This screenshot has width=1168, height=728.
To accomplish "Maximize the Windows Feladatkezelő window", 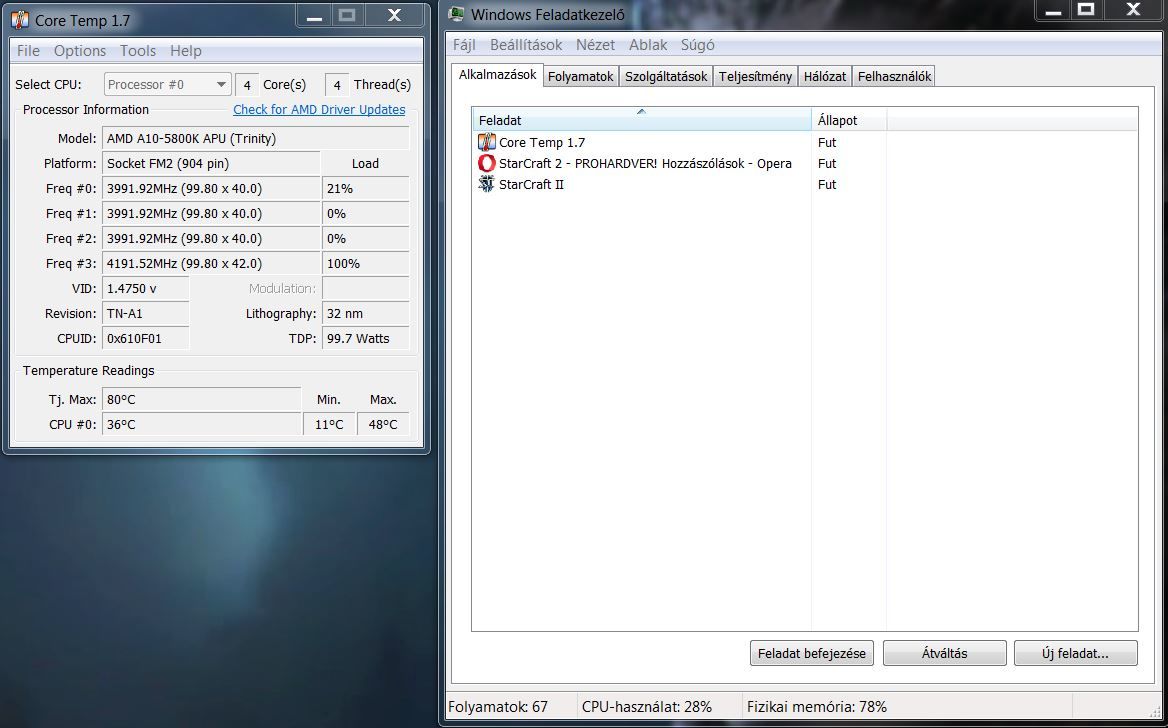I will click(x=1086, y=10).
